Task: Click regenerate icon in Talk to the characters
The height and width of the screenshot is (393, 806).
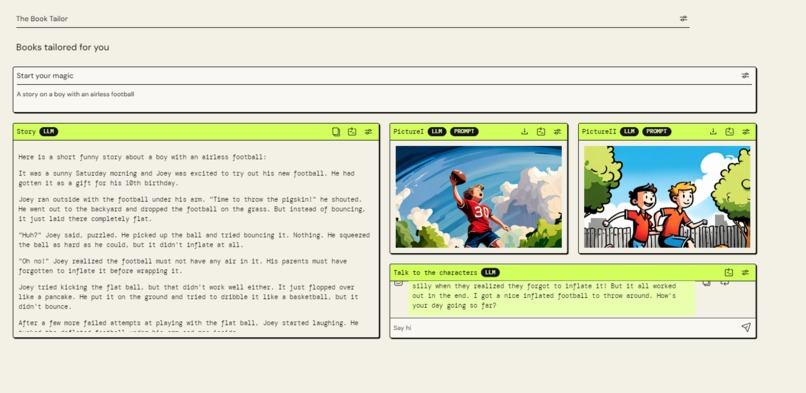Action: [728, 272]
